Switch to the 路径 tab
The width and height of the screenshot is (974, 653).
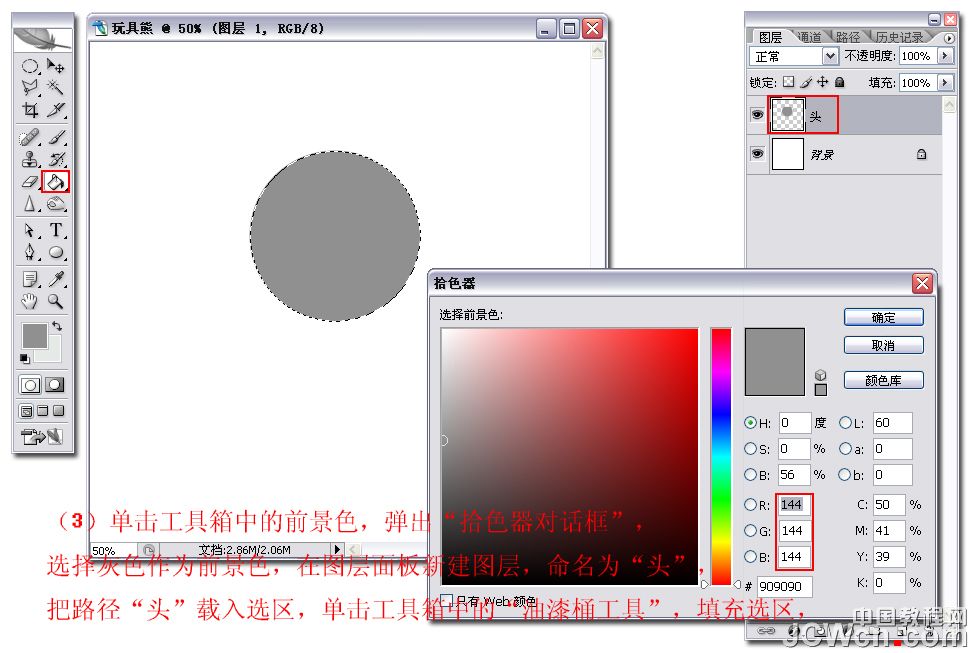tap(848, 37)
